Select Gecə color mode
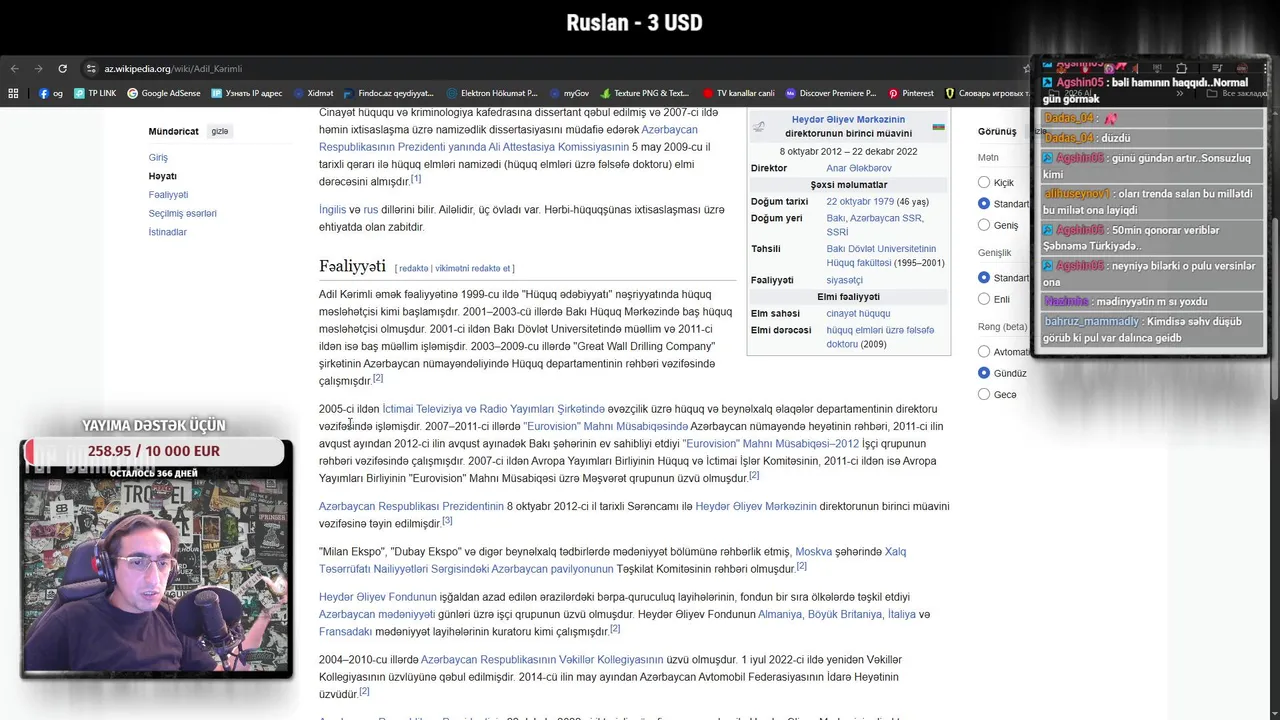 click(984, 394)
